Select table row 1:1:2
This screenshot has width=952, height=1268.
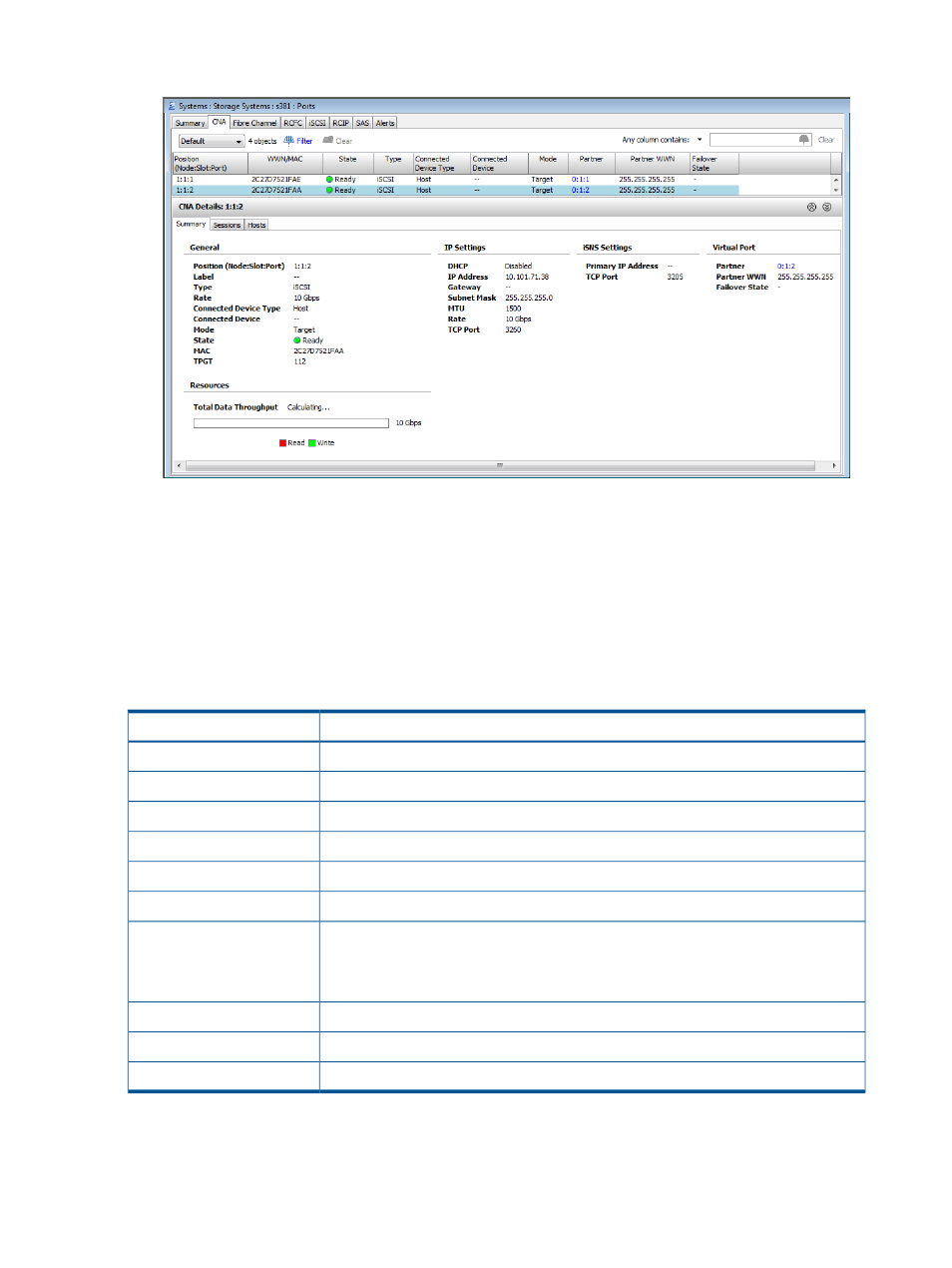[456, 190]
